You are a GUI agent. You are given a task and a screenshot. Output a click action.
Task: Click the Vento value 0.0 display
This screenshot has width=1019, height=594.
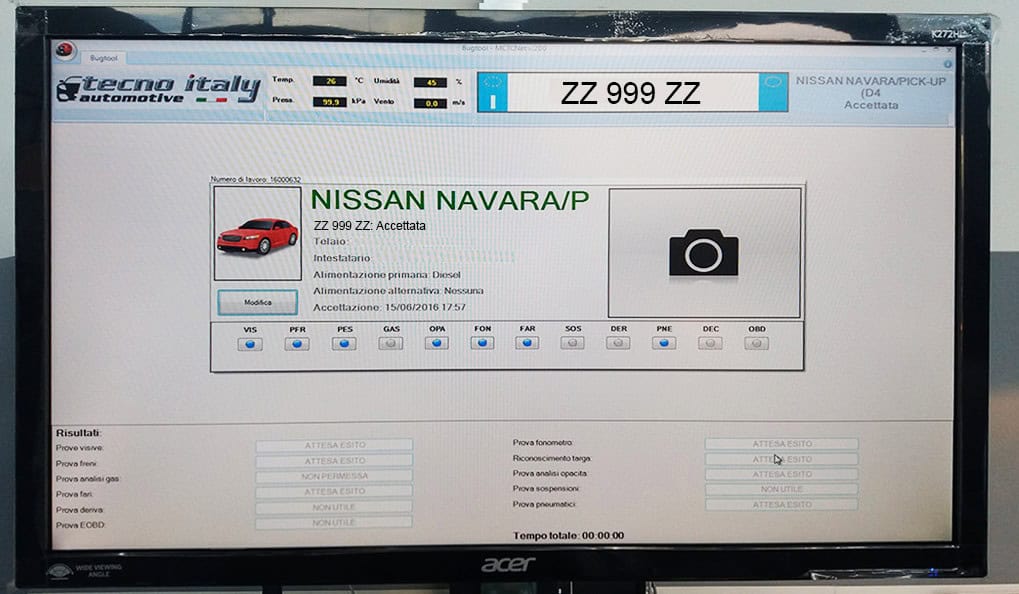coord(430,103)
